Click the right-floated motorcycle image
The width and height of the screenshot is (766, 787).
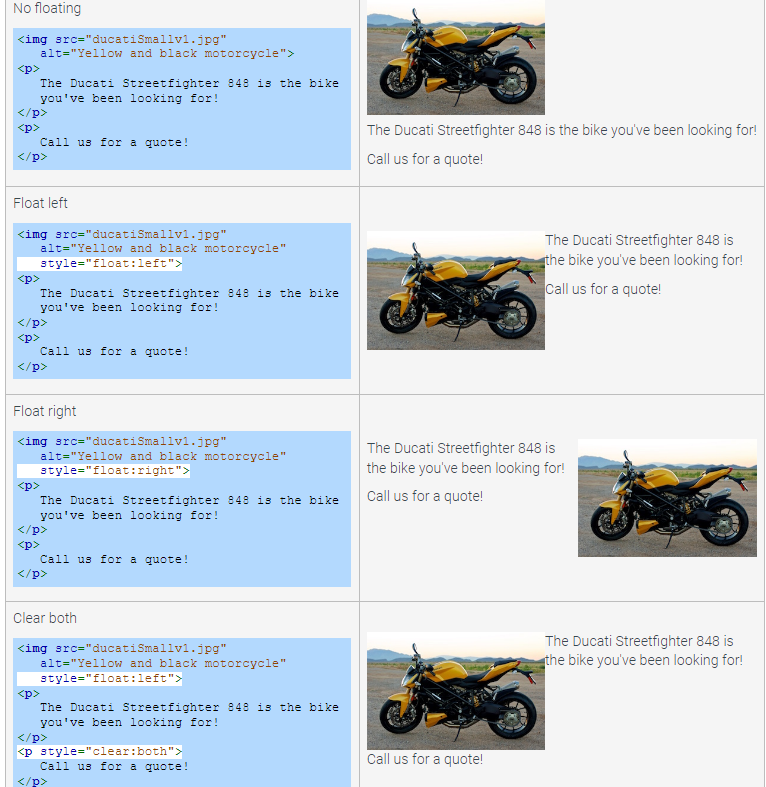click(x=667, y=497)
